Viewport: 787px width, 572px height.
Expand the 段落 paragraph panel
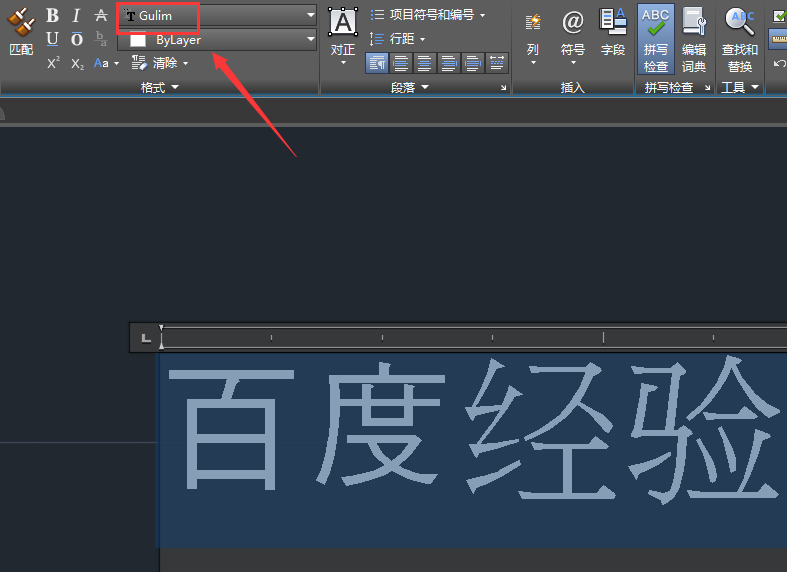[410, 88]
